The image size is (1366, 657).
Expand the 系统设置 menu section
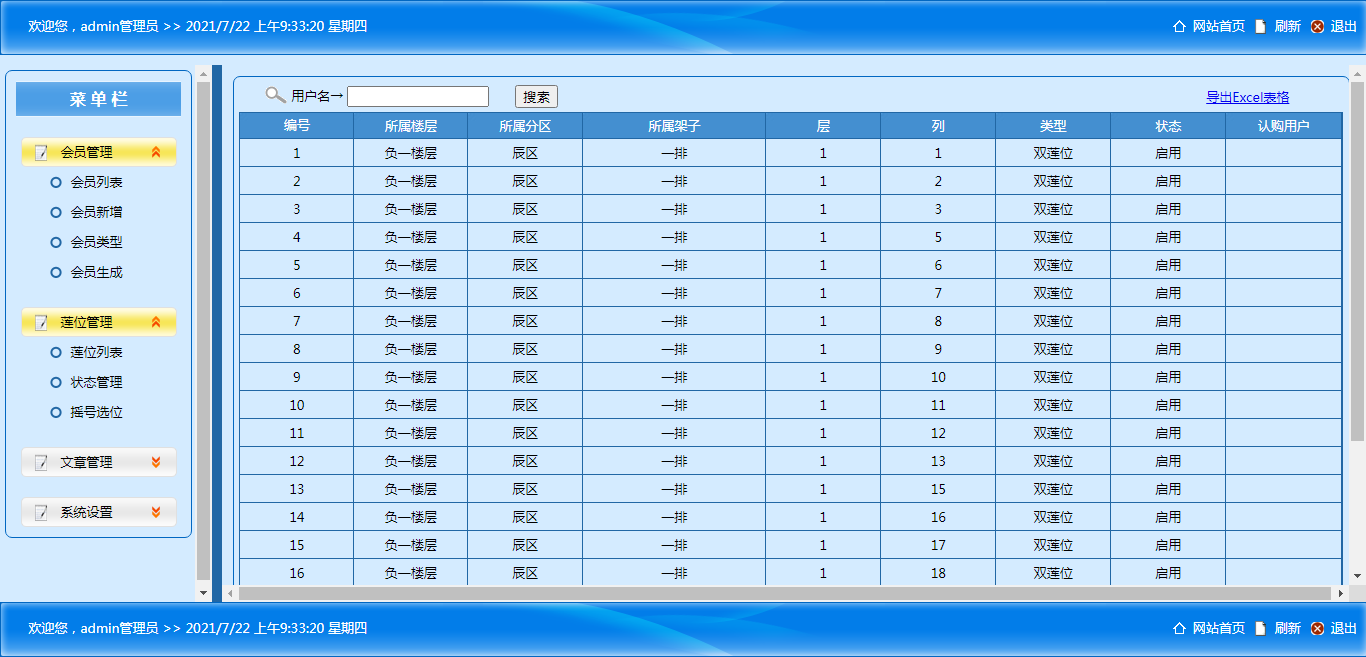click(156, 511)
